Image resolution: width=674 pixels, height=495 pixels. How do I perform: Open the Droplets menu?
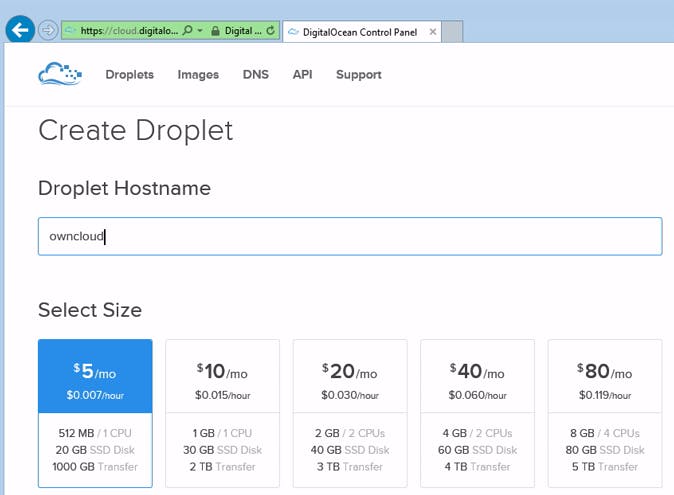click(129, 74)
